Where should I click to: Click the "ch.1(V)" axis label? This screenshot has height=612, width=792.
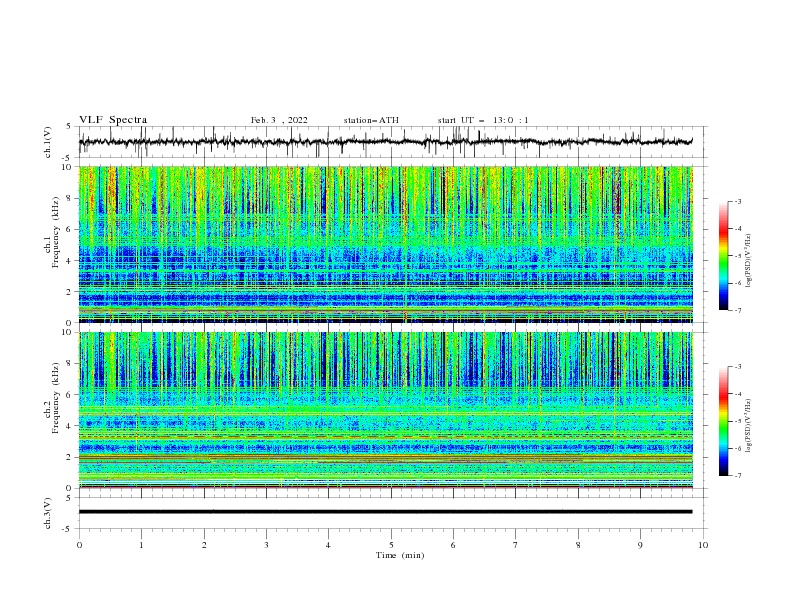tap(48, 142)
